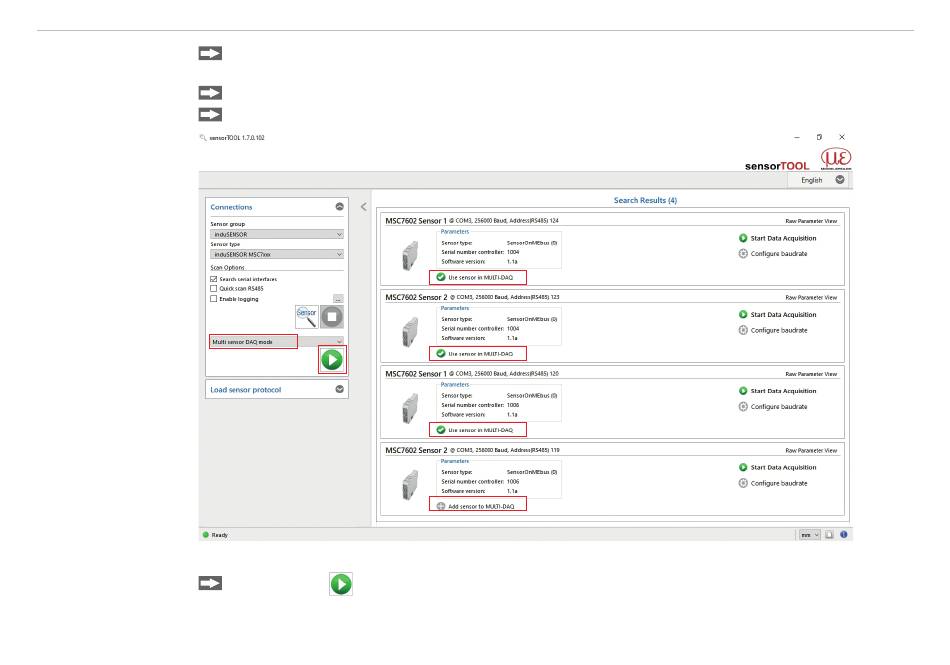Click the document icon in status bar

click(829, 535)
